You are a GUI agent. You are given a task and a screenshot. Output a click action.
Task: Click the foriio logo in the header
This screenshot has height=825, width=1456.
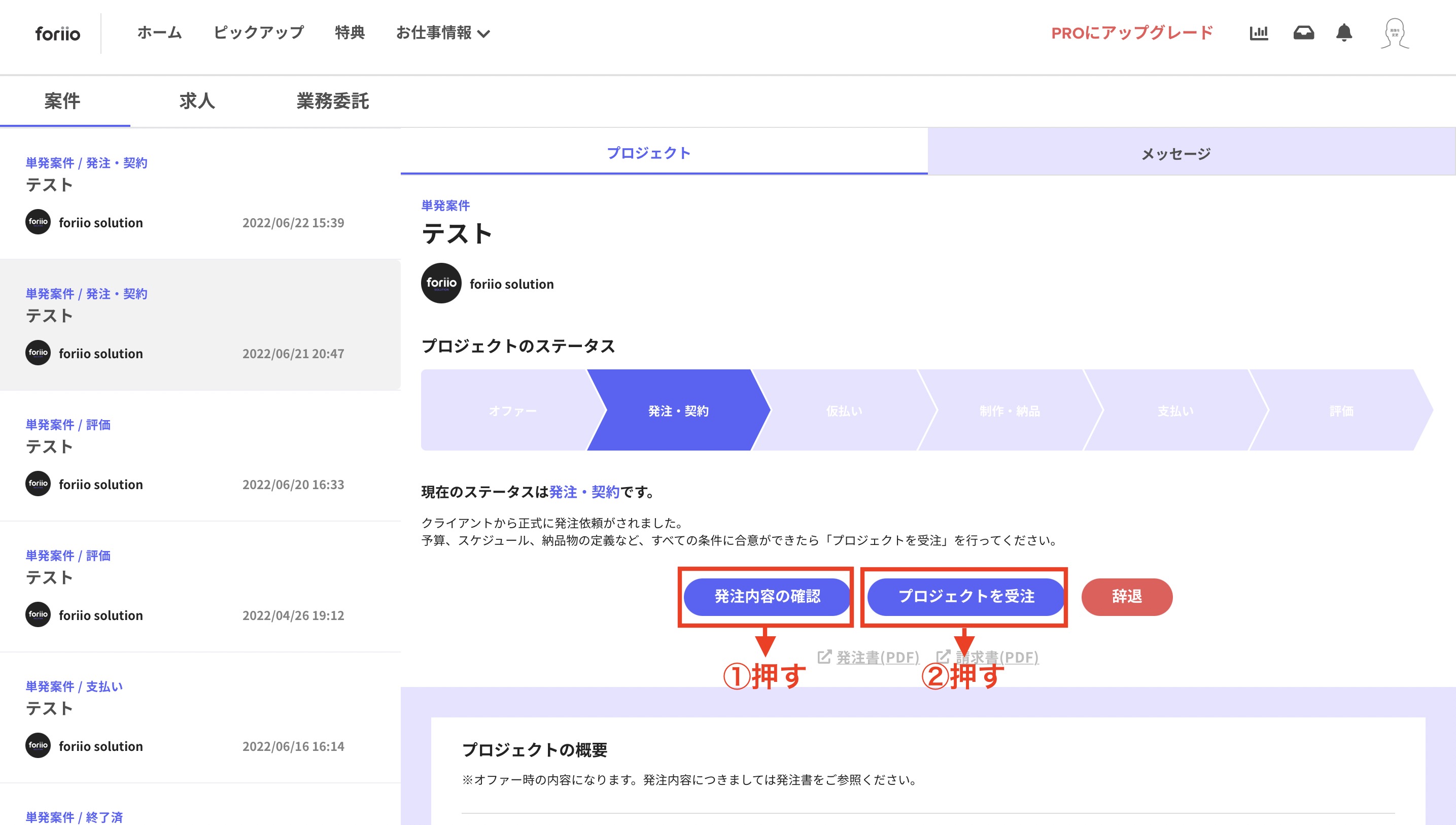pos(58,33)
